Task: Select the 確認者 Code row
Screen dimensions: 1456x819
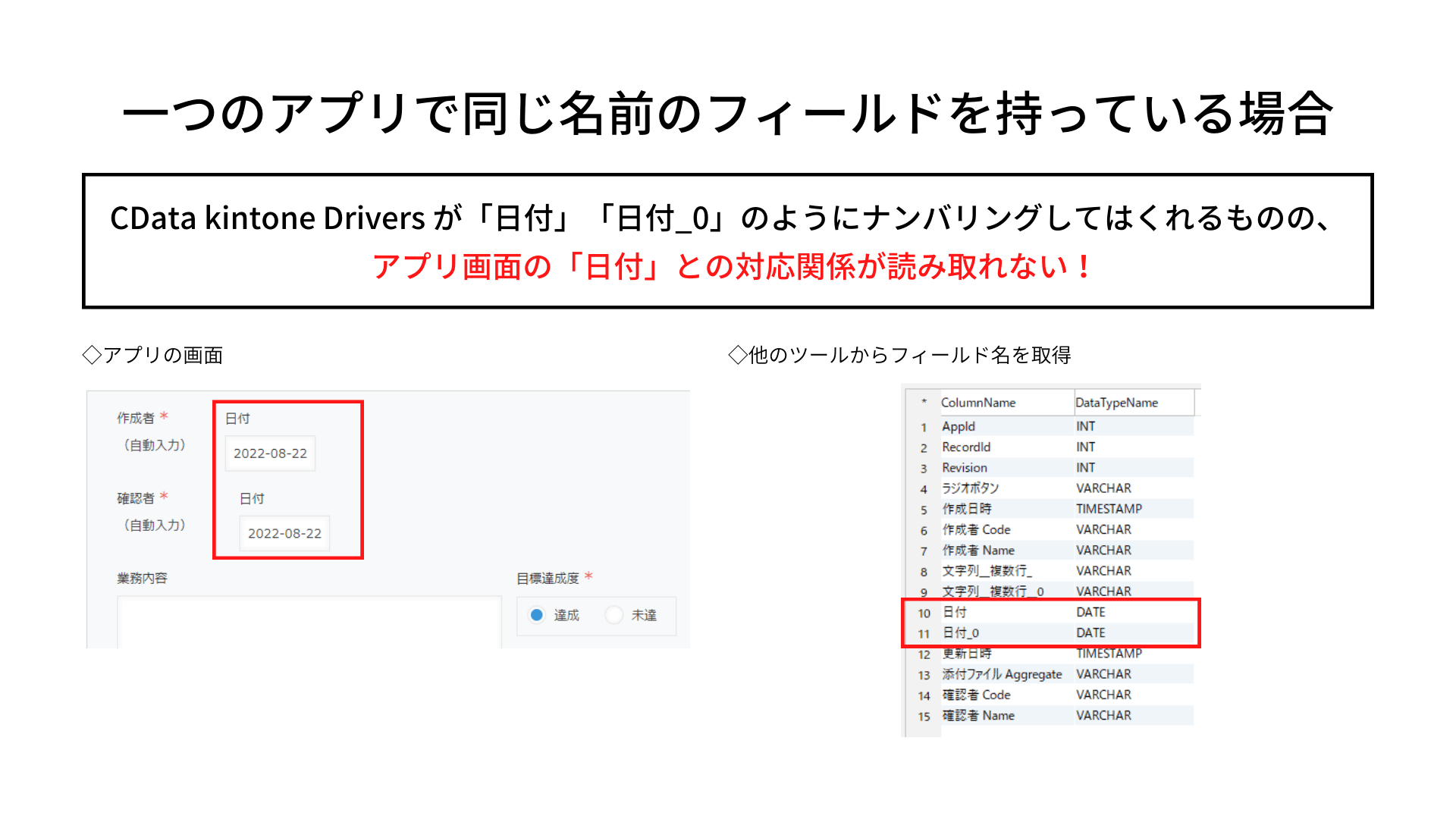Action: tap(977, 695)
